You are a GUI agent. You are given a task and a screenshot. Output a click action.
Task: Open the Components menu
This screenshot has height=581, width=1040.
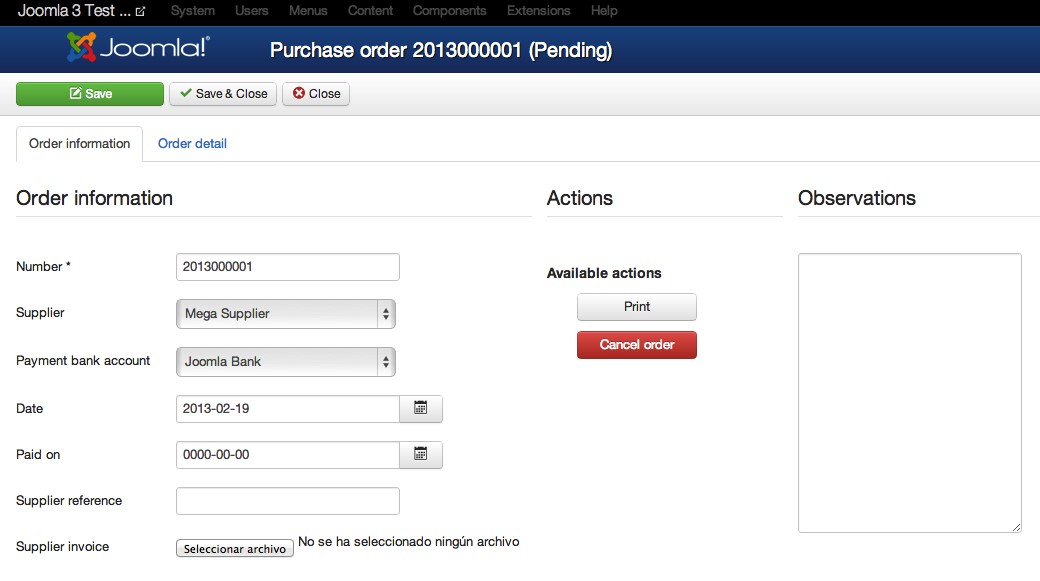click(x=449, y=12)
